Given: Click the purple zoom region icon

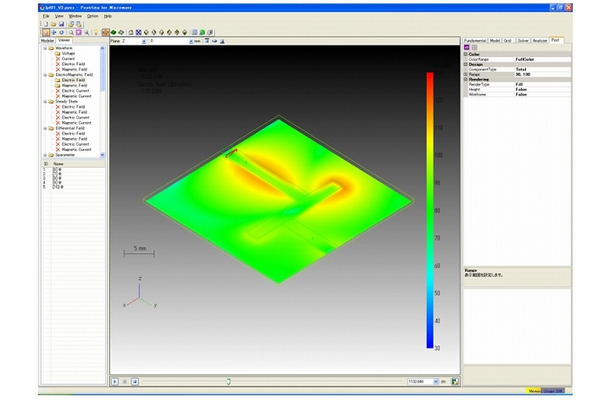Looking at the screenshot, I should pyautogui.click(x=79, y=33).
